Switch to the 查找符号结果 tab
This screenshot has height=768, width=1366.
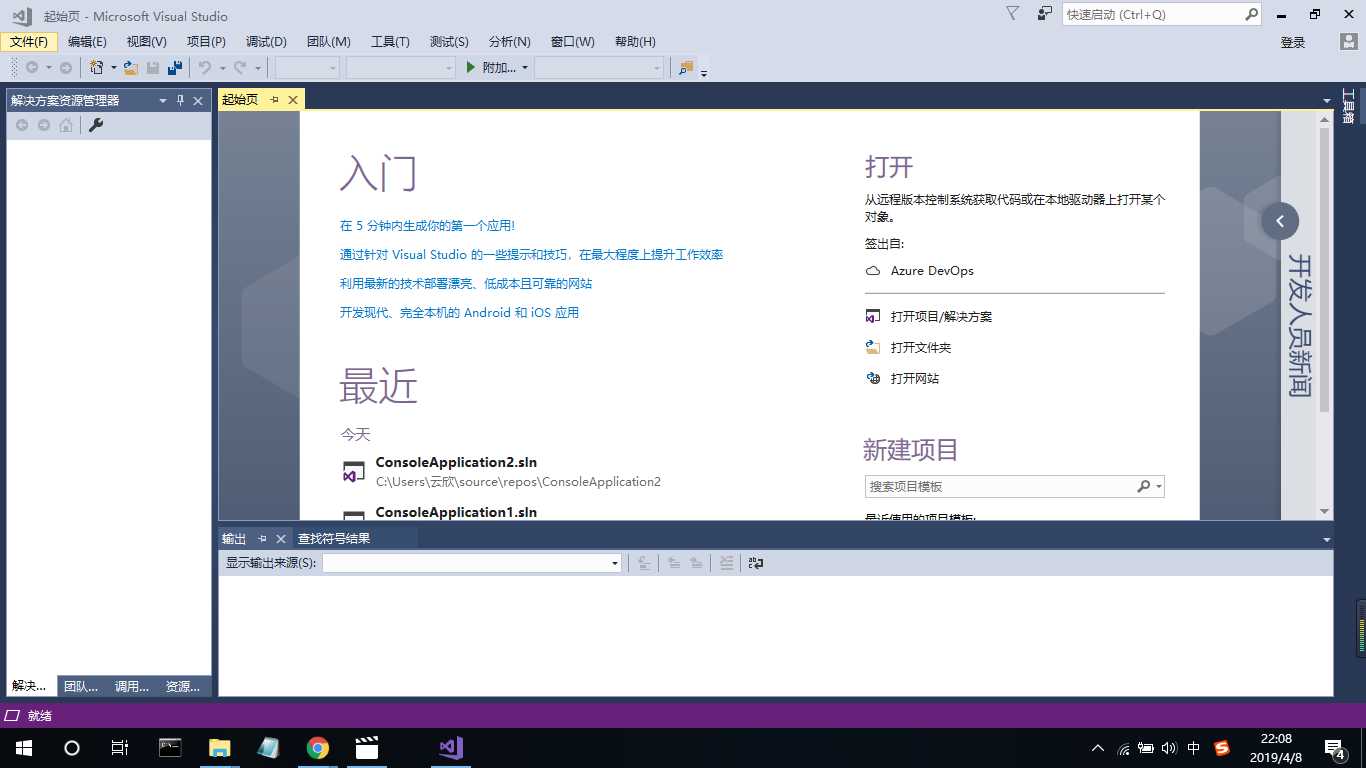334,538
